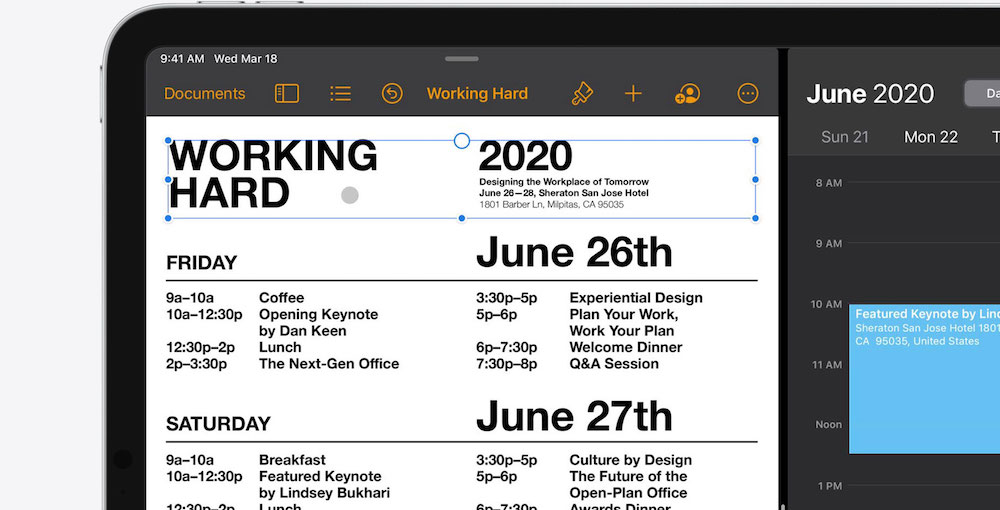Tap 'Welcome Dinner' entry
Viewport: 1000px width, 510px height.
click(626, 347)
